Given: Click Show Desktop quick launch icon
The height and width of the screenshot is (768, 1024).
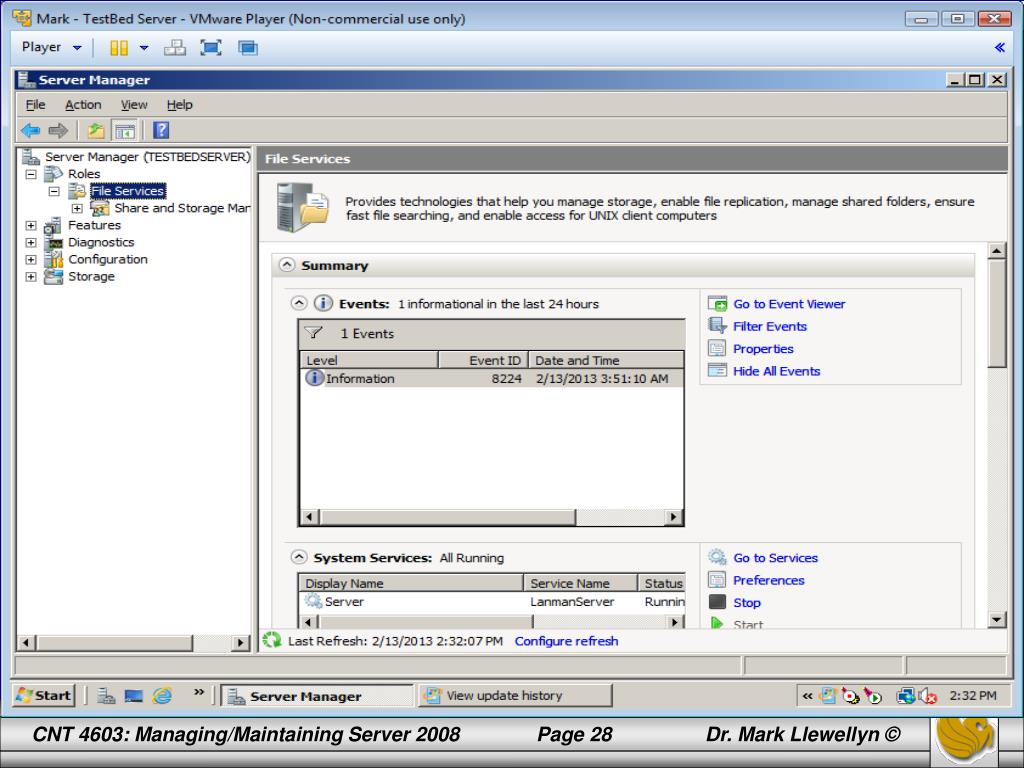Looking at the screenshot, I should coord(133,696).
